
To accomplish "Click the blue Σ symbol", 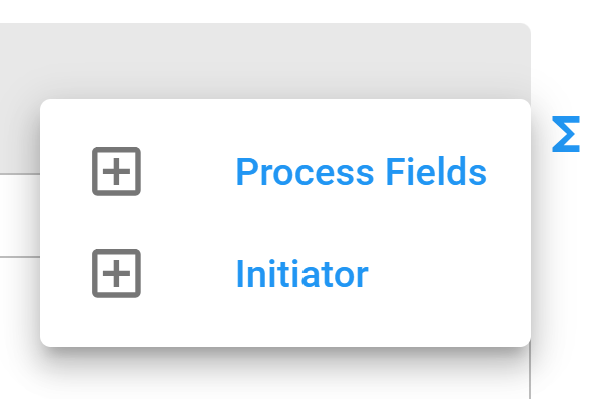I will 566,134.
